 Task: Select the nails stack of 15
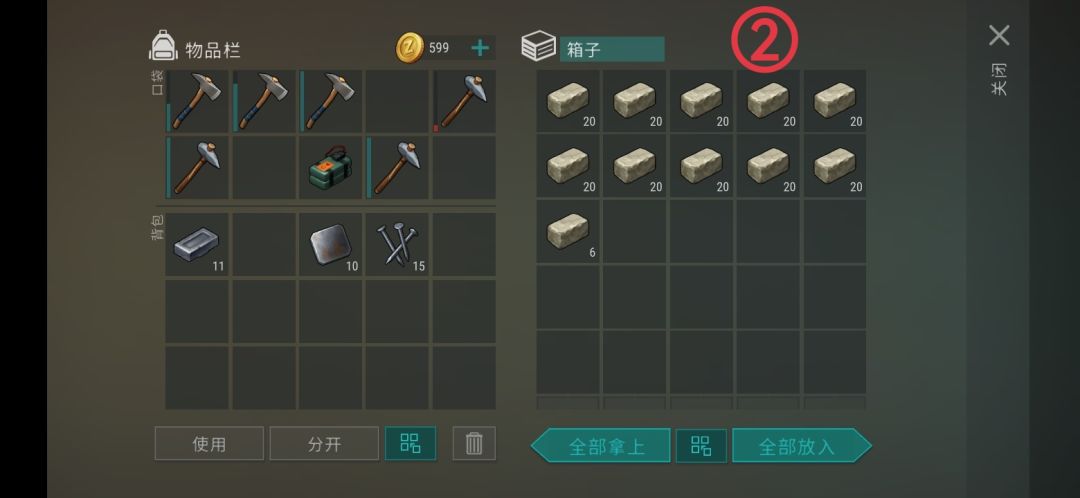pyautogui.click(x=397, y=245)
